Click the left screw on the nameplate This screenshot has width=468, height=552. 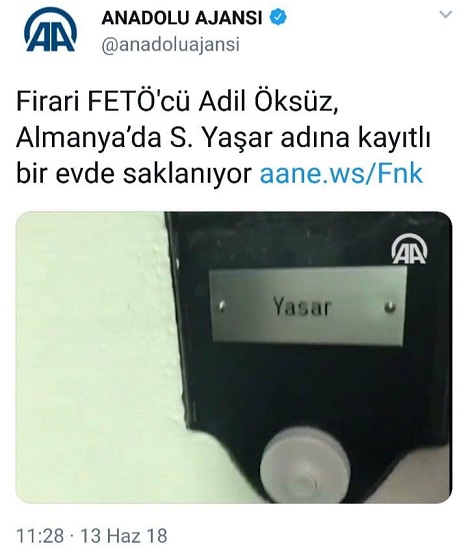click(221, 307)
